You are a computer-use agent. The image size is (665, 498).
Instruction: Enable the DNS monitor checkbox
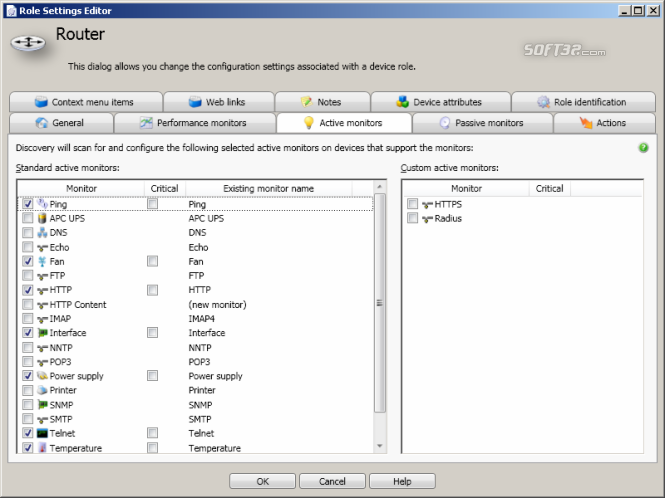pyautogui.click(x=28, y=232)
